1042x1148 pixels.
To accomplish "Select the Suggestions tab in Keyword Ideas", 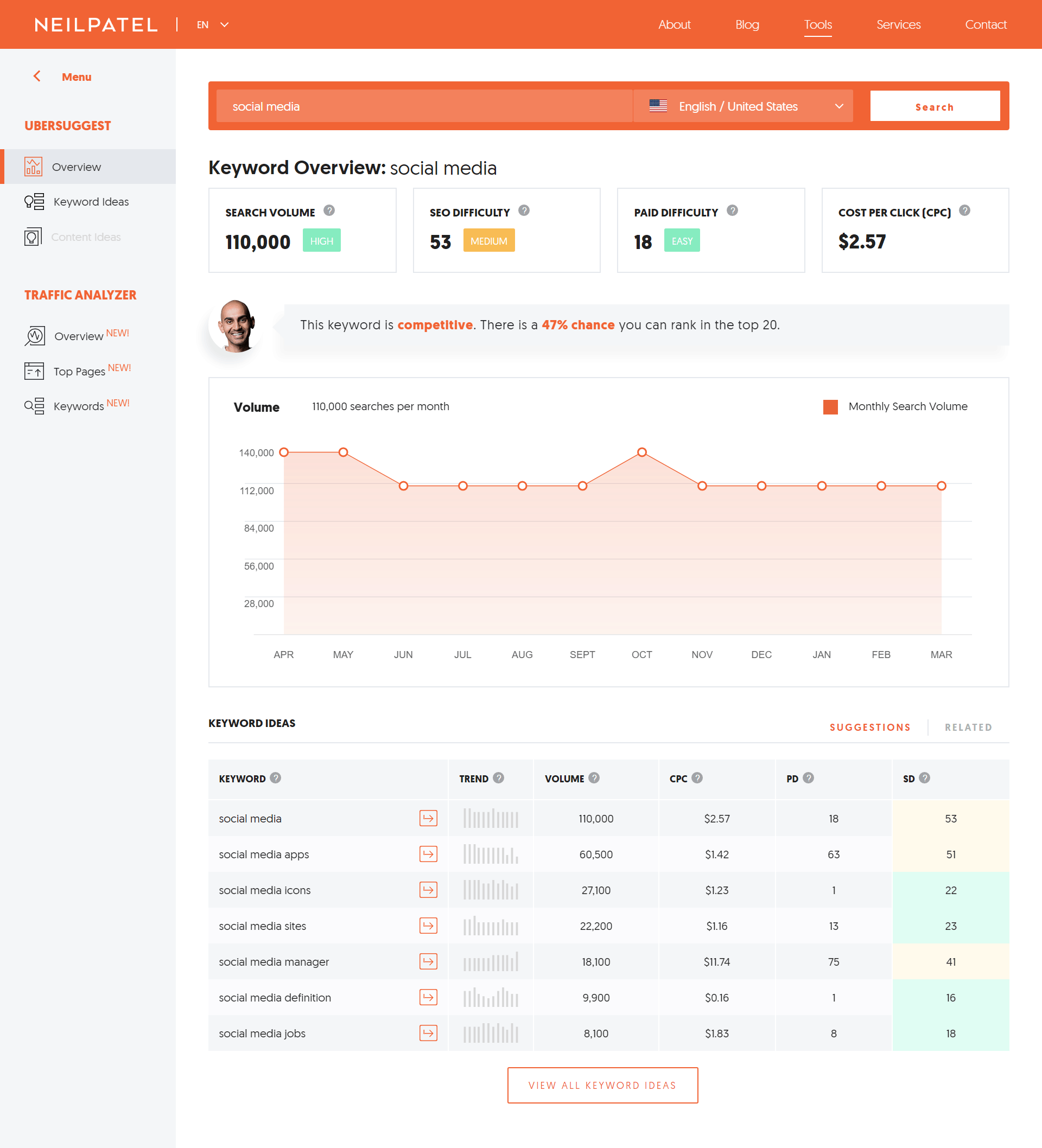I will [870, 727].
